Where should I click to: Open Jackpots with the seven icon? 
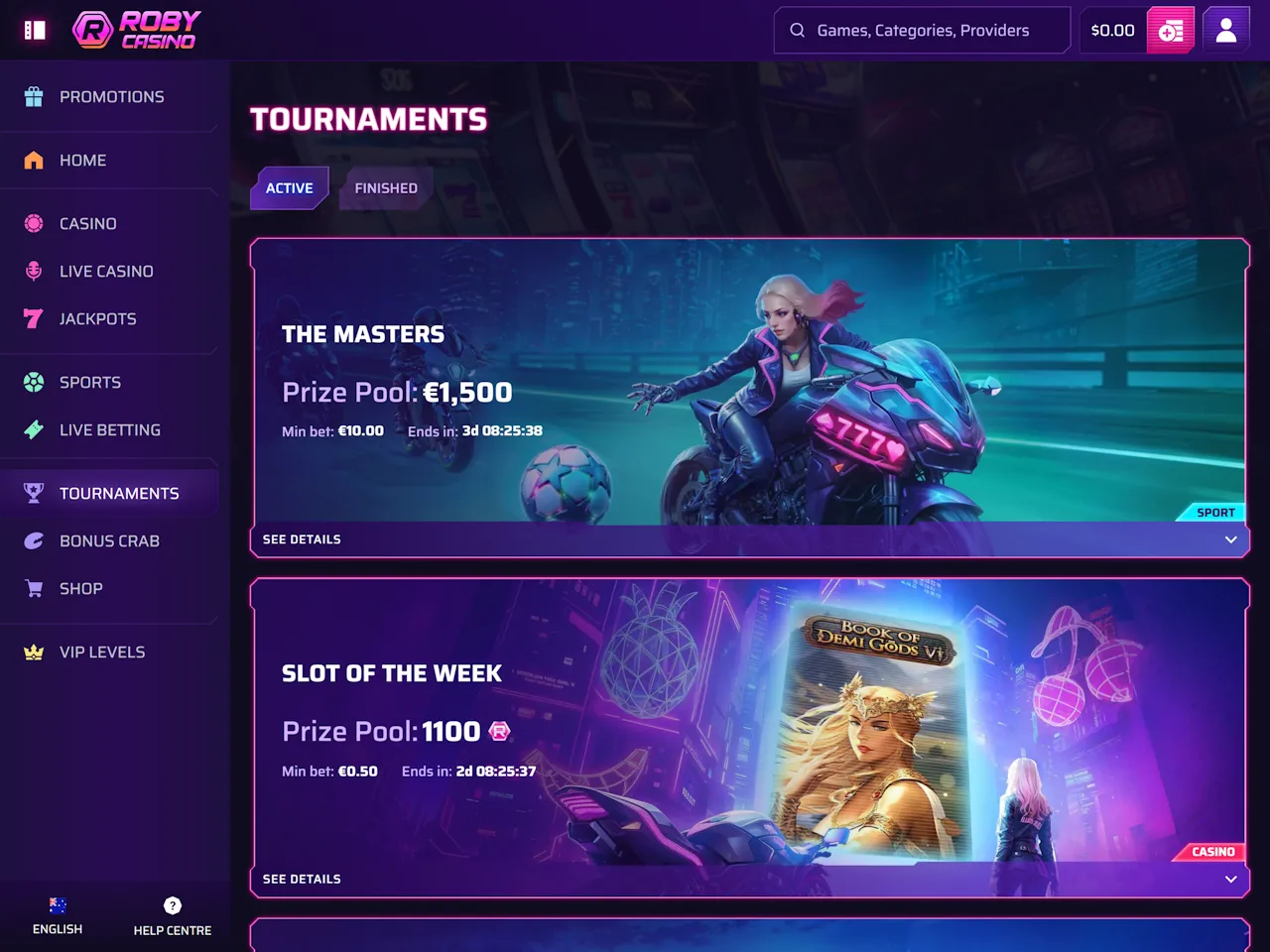(x=34, y=318)
